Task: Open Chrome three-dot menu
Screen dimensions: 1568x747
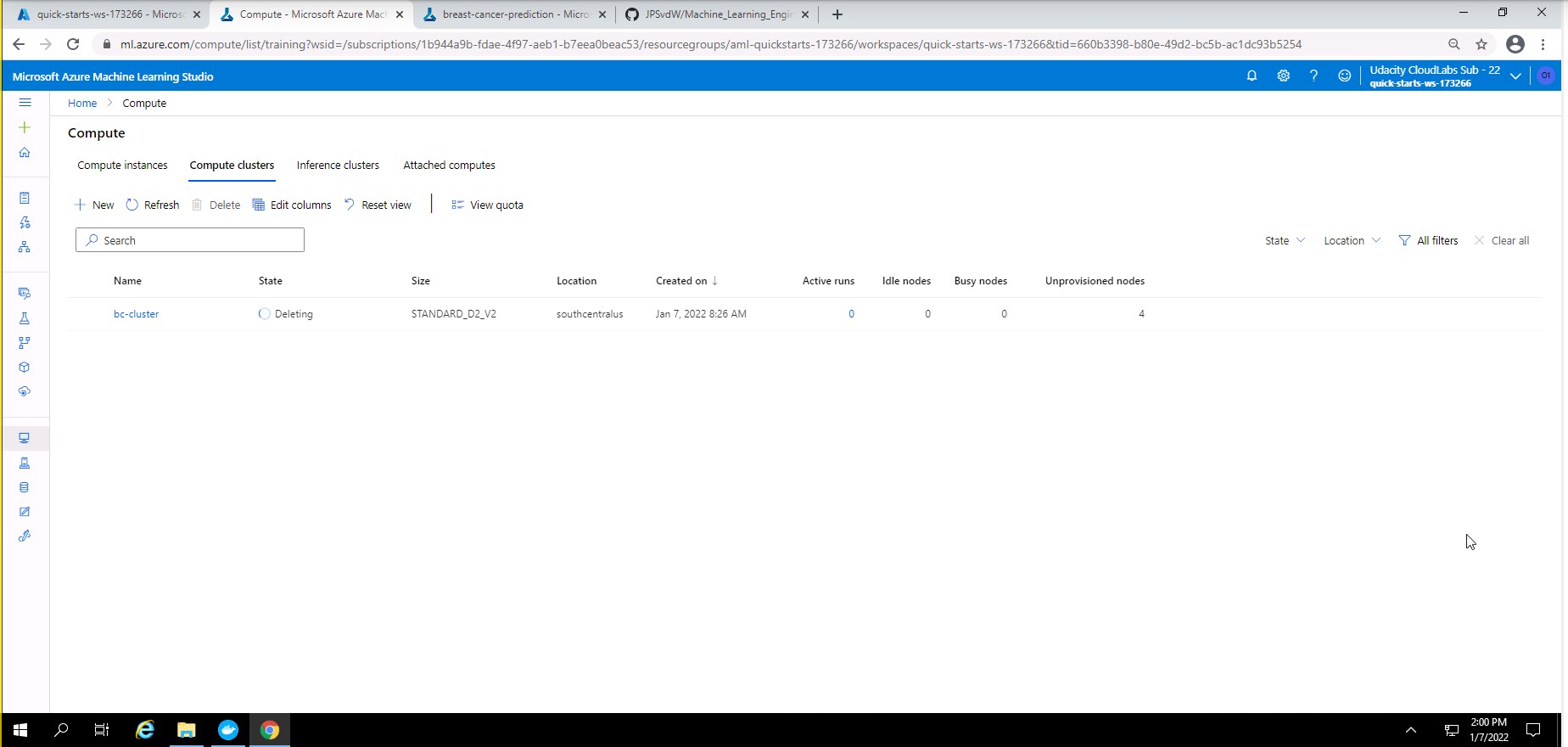Action: 1543,44
